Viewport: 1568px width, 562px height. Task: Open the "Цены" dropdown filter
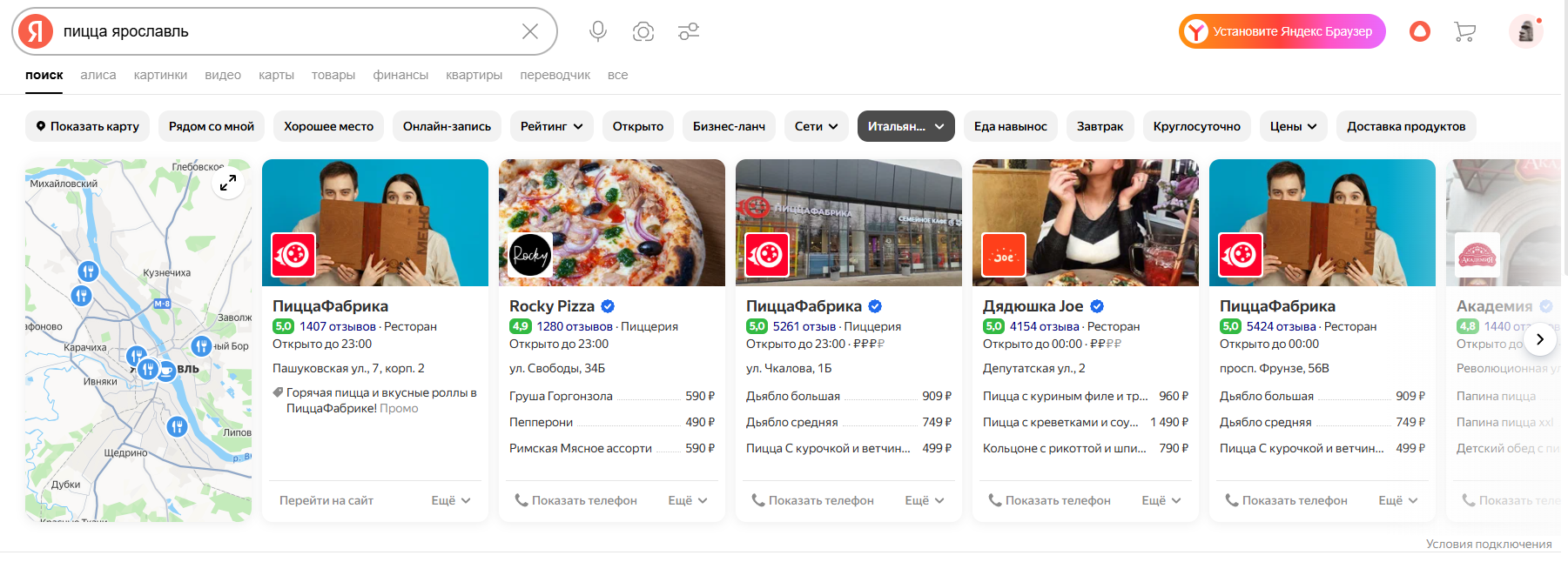[x=1293, y=126]
